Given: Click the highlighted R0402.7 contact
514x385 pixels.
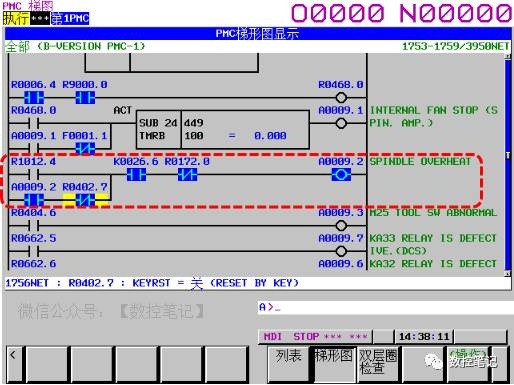Looking at the screenshot, I should point(85,200).
